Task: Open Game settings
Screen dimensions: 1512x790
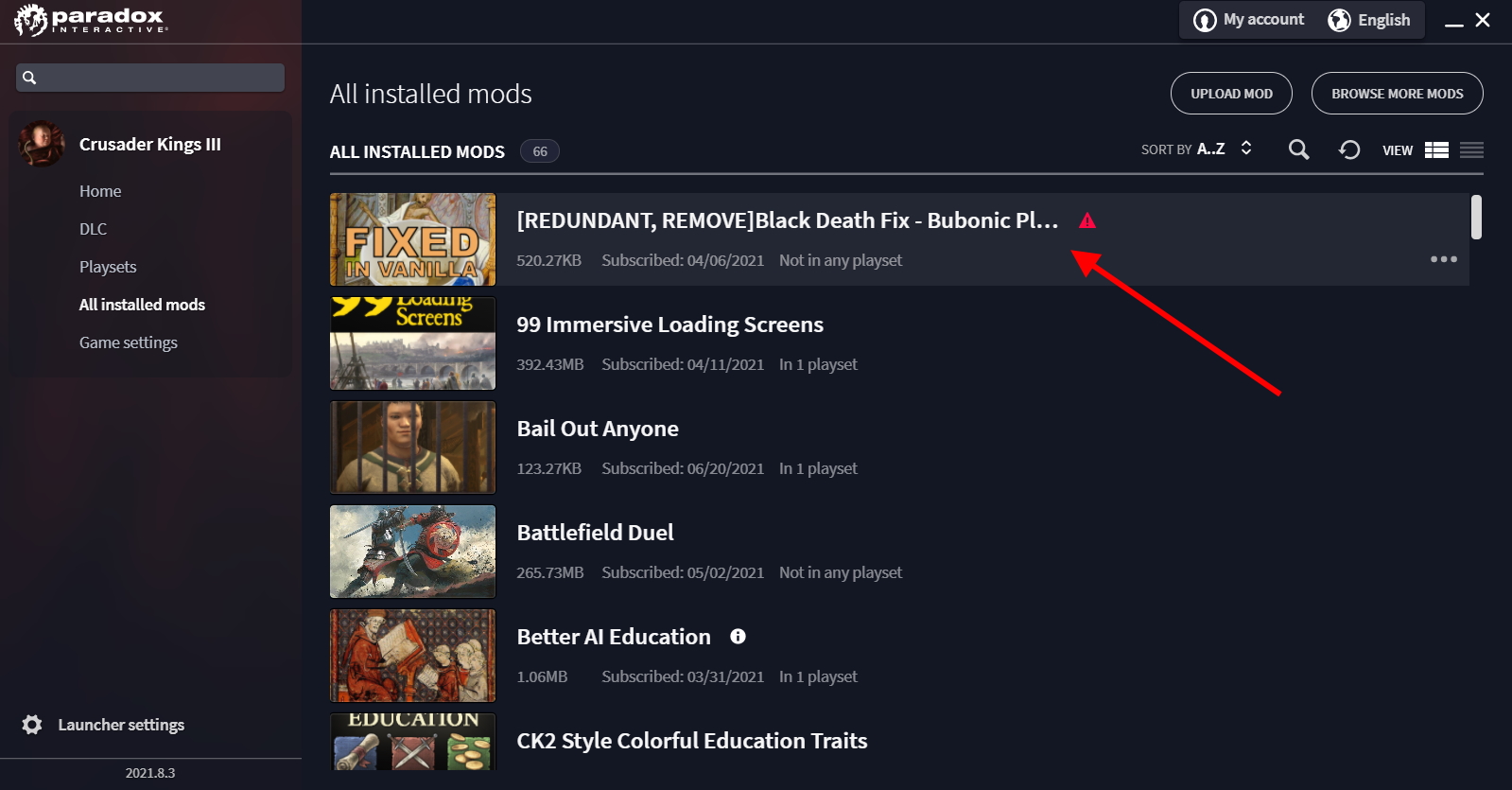Action: coord(129,342)
